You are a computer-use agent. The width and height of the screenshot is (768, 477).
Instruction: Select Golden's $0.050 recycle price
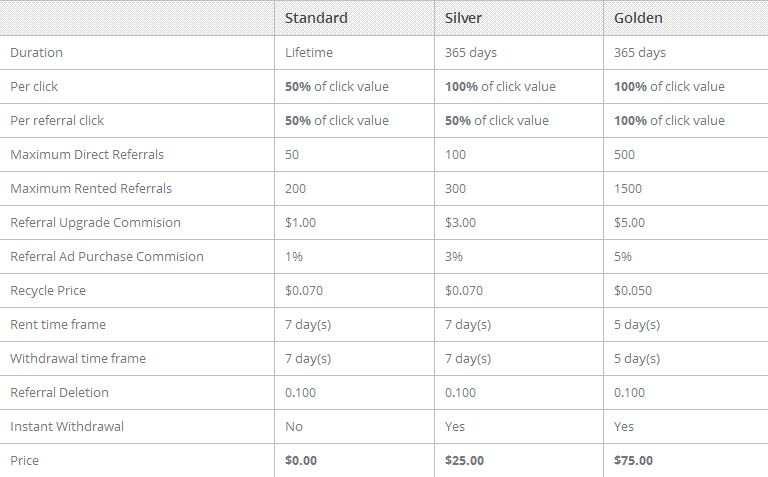pyautogui.click(x=633, y=290)
